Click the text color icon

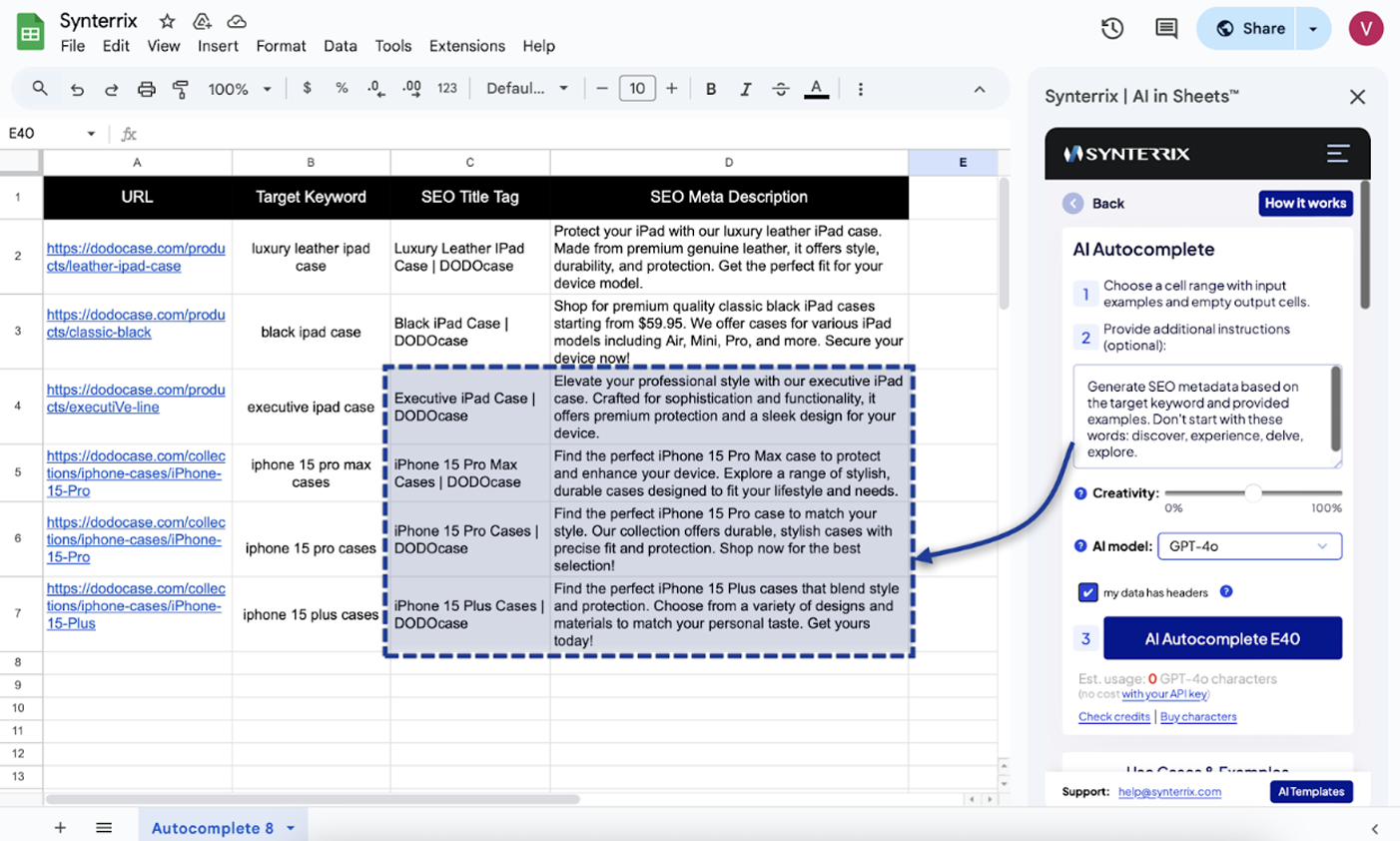pos(816,89)
